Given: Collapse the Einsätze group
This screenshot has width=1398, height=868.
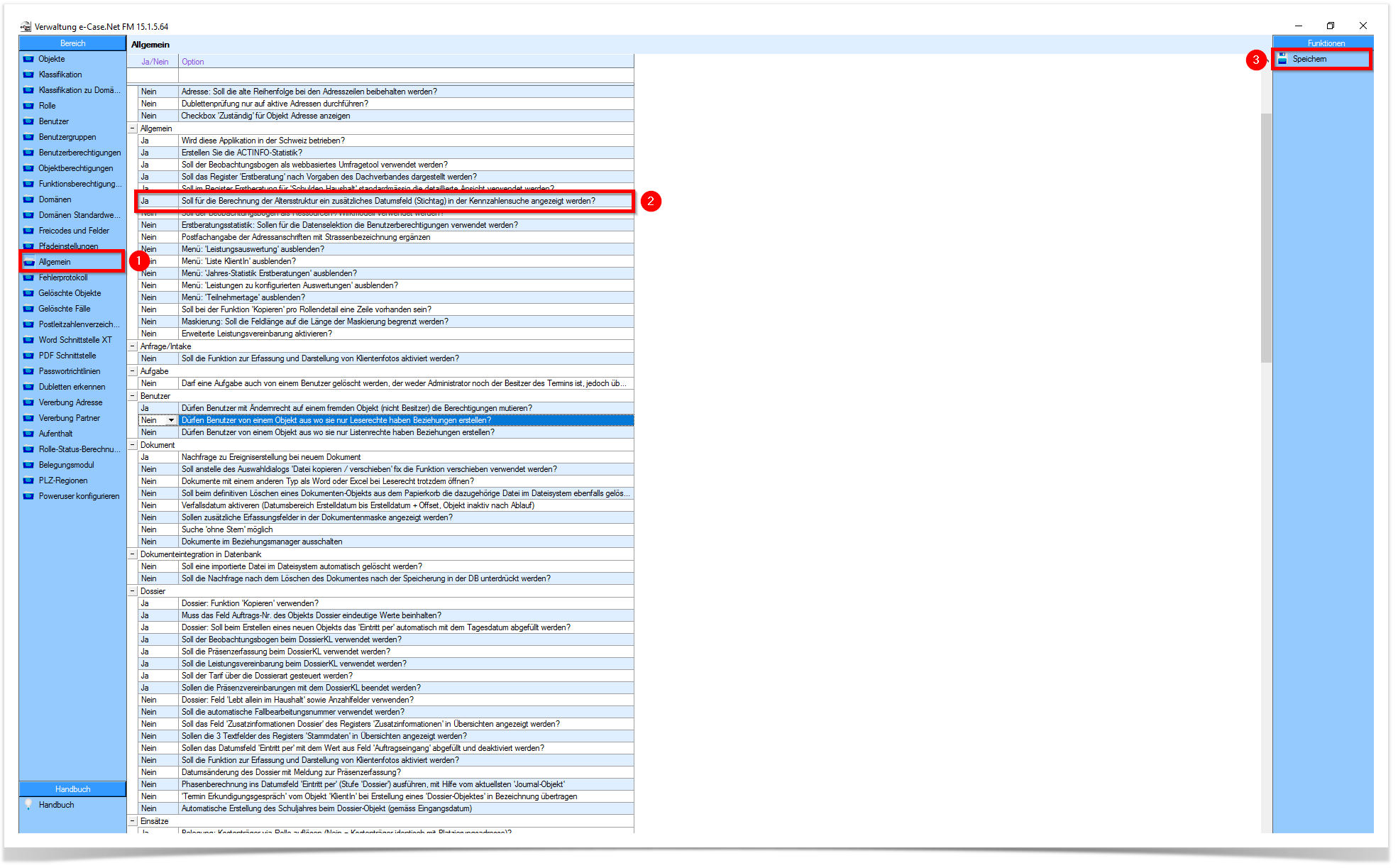Looking at the screenshot, I should (x=133, y=821).
